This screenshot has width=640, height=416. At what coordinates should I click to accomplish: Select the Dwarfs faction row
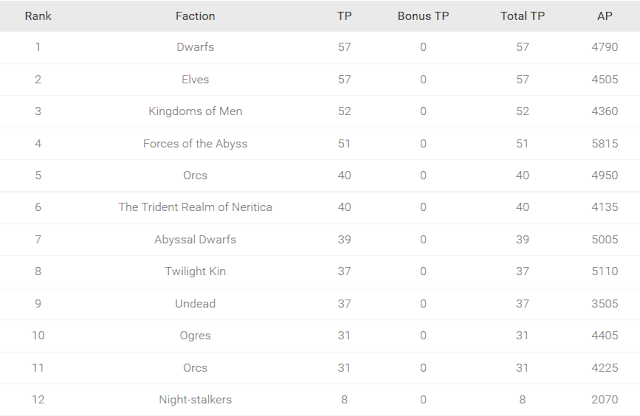(x=195, y=47)
